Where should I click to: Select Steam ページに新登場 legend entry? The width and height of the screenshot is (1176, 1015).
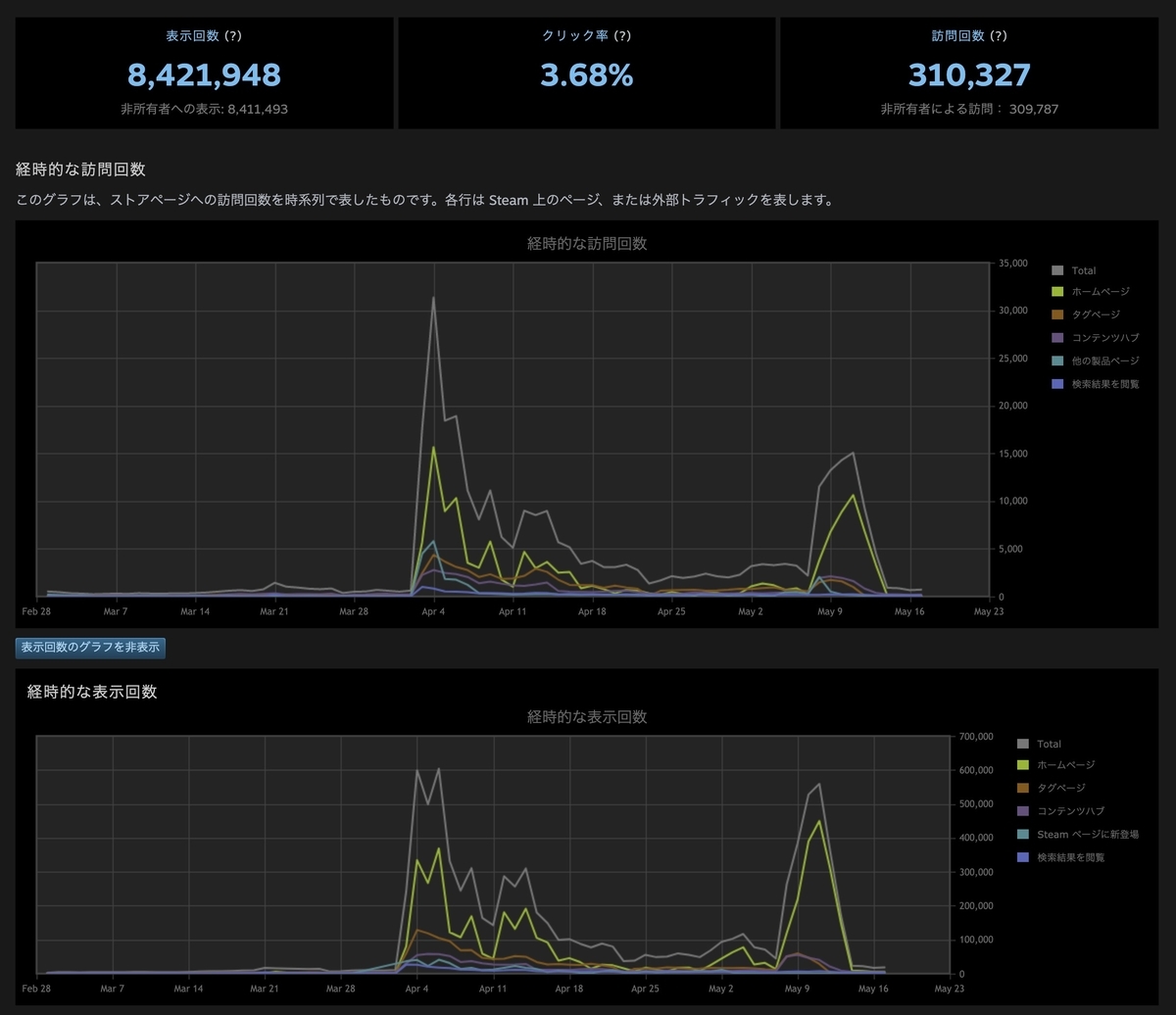pos(1088,835)
